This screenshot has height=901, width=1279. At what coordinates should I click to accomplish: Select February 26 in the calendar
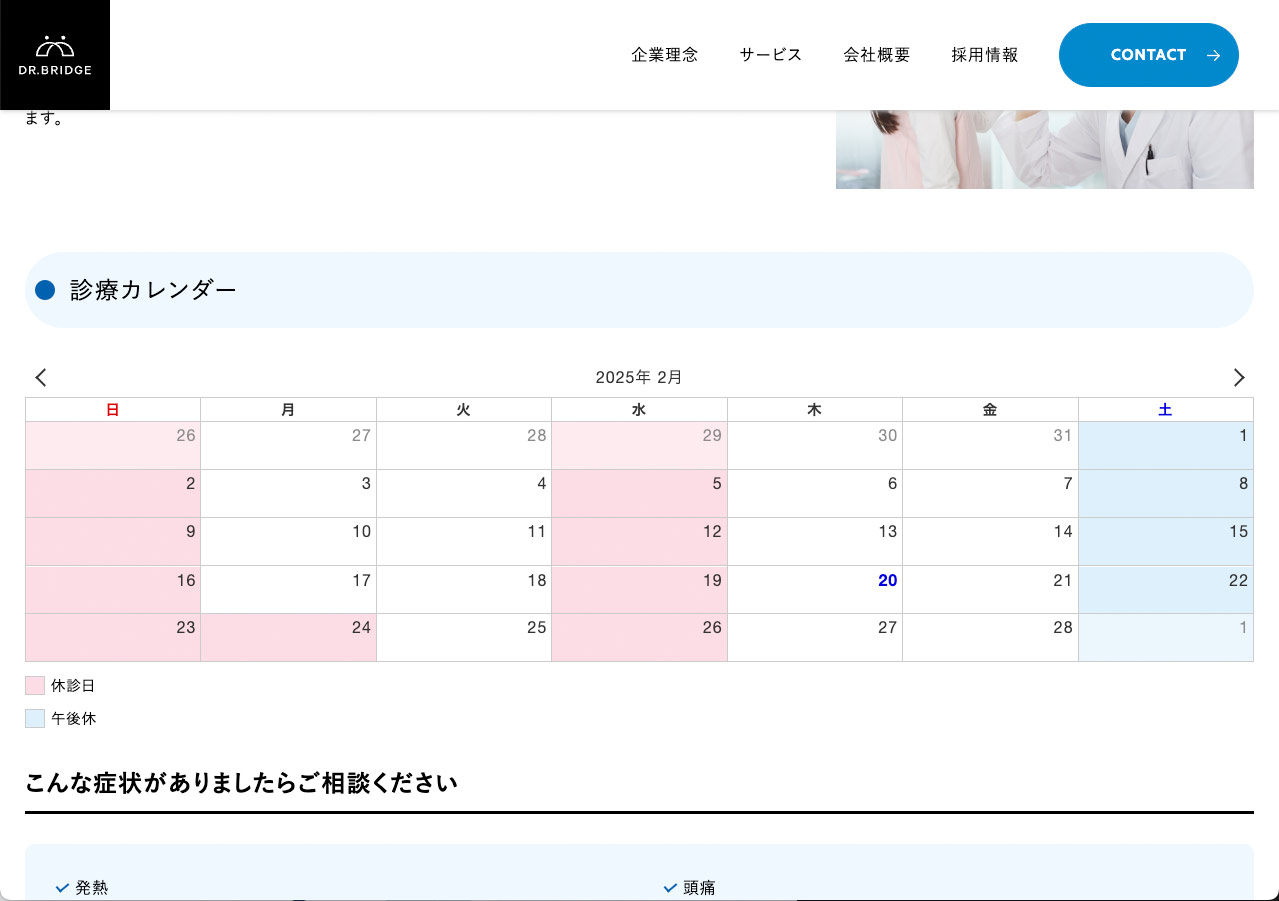coord(640,638)
